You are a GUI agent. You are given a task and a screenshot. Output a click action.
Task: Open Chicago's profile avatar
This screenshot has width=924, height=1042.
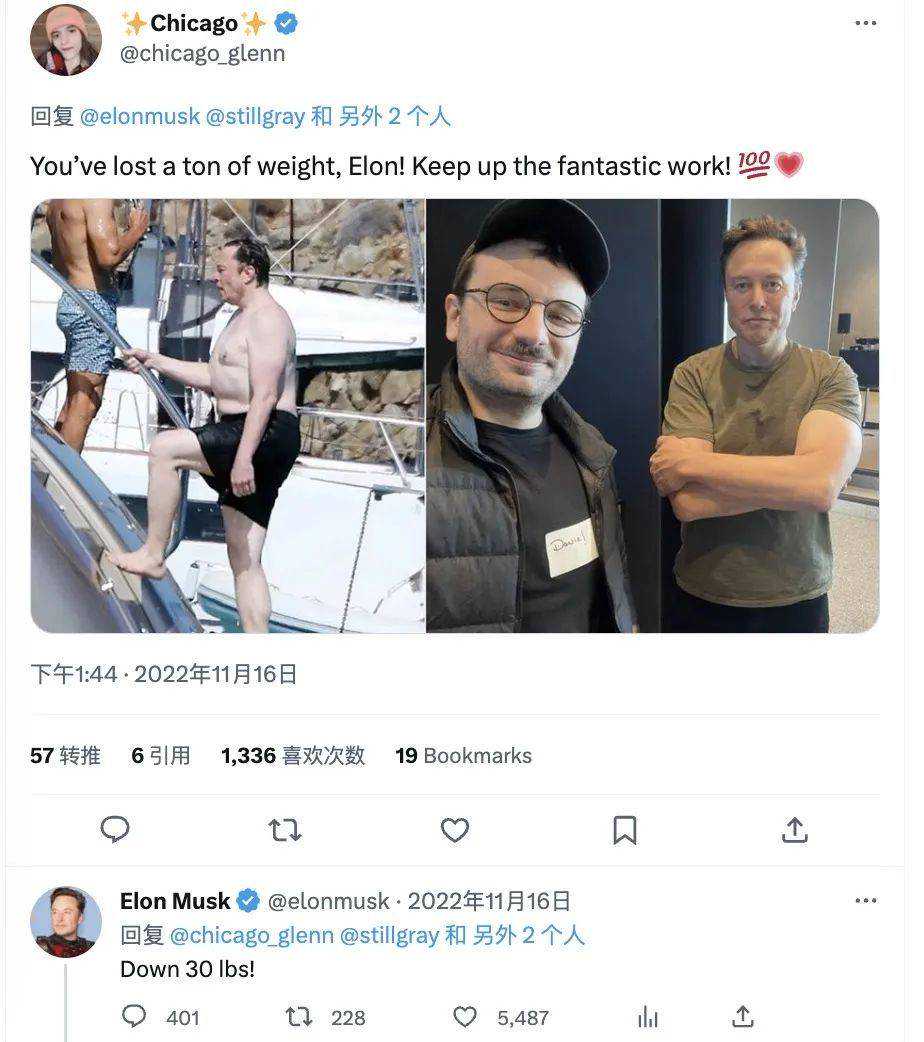coord(66,40)
